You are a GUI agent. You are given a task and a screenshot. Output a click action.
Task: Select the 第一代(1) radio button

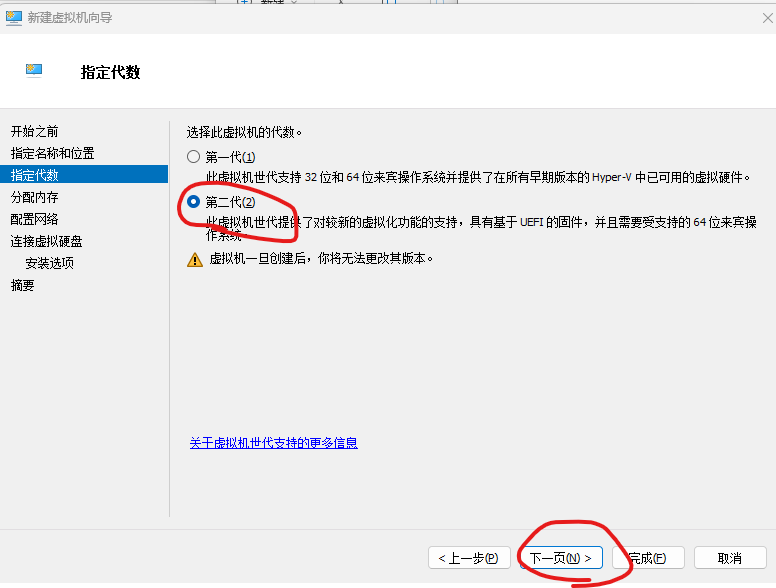coord(194,157)
